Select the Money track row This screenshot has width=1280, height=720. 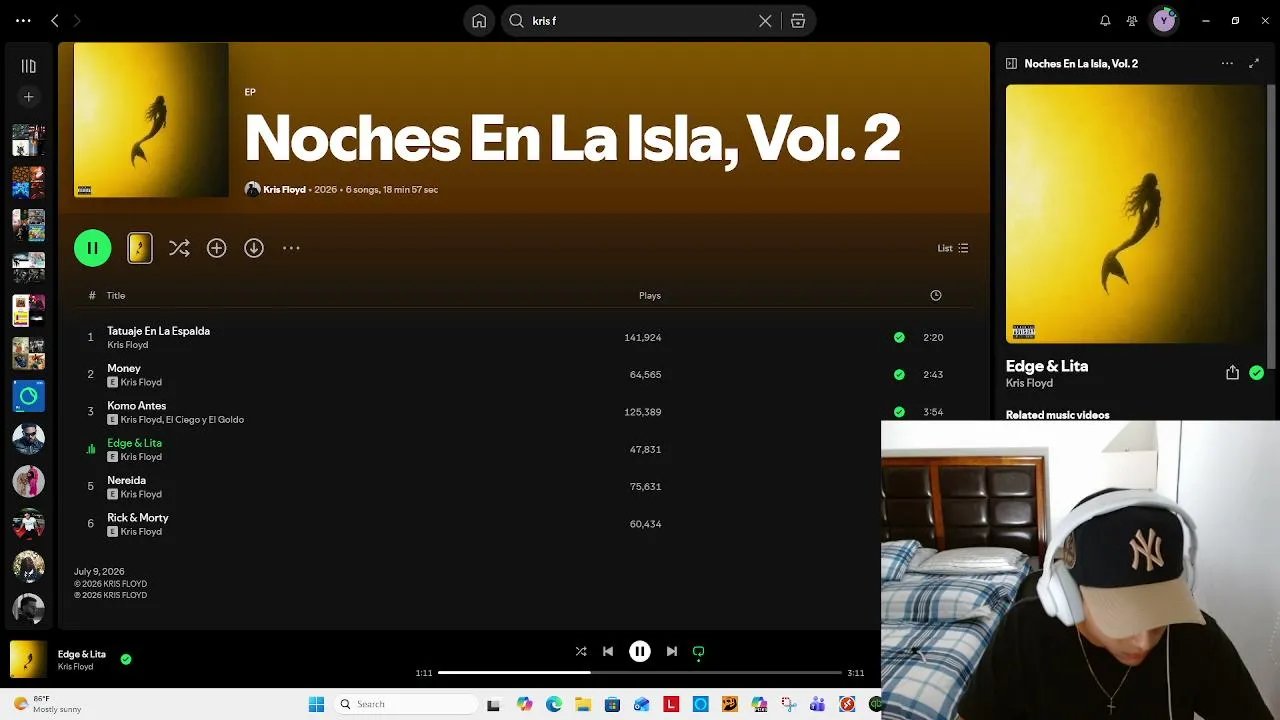coord(523,374)
